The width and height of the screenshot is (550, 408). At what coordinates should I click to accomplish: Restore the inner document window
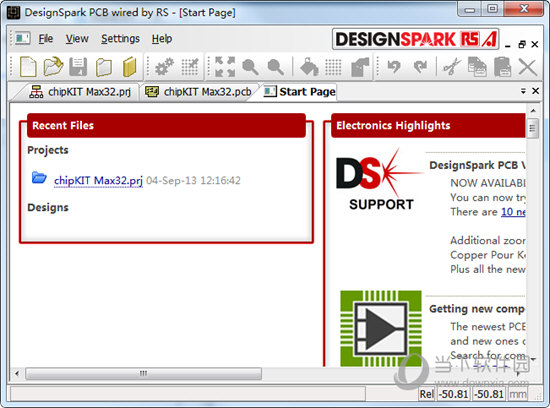[x=522, y=45]
